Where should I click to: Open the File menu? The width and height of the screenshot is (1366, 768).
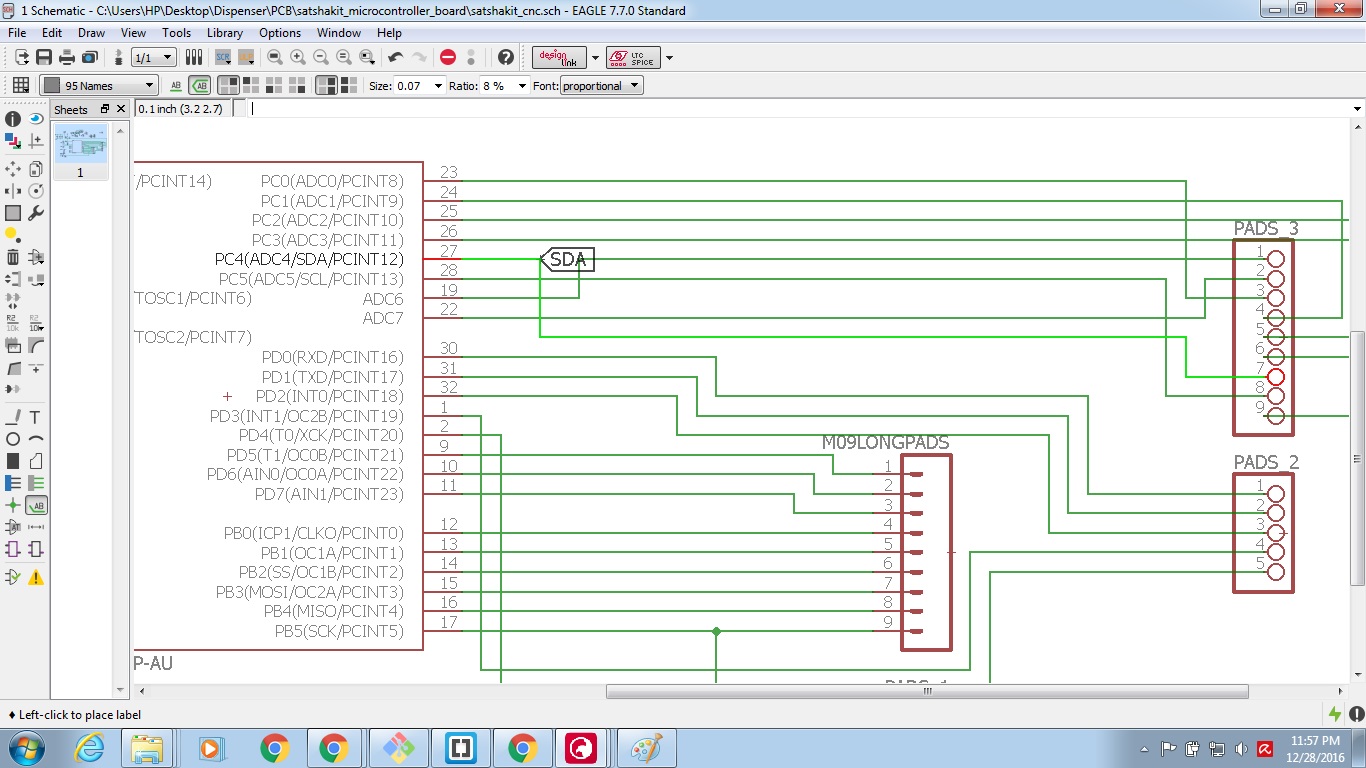17,33
